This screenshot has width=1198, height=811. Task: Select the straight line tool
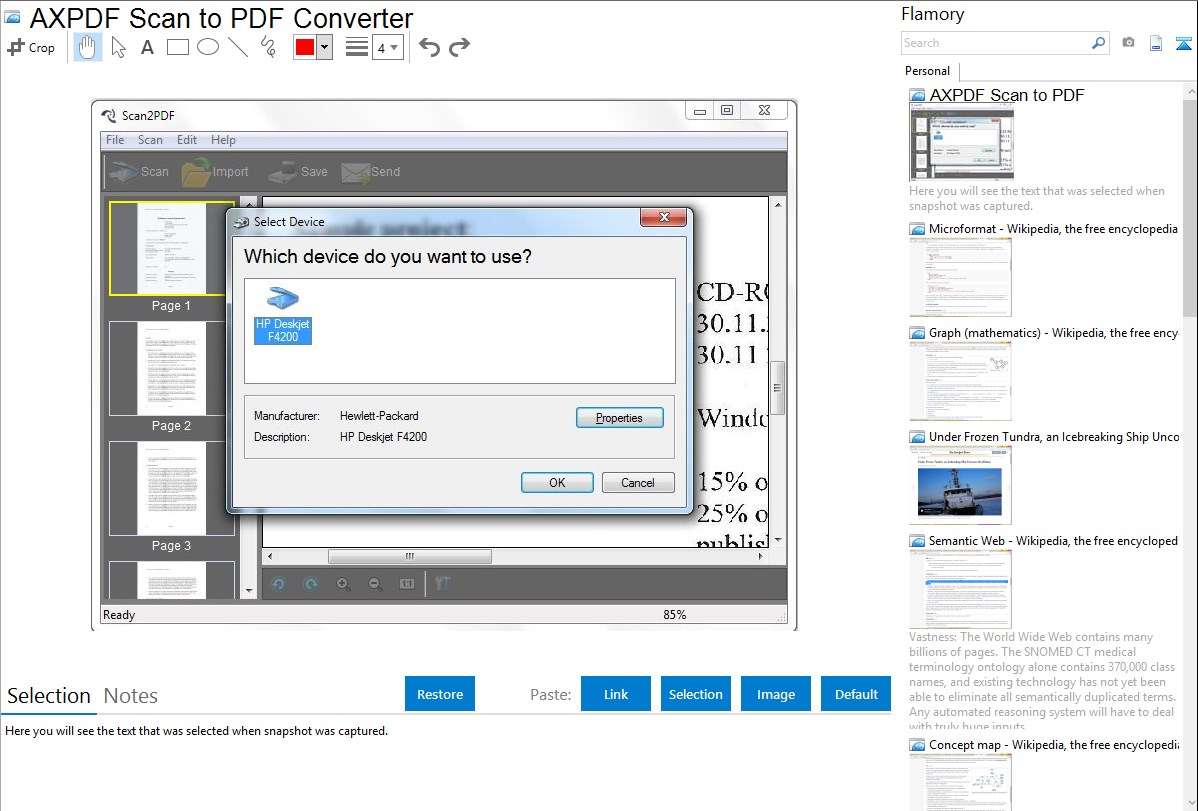point(238,47)
